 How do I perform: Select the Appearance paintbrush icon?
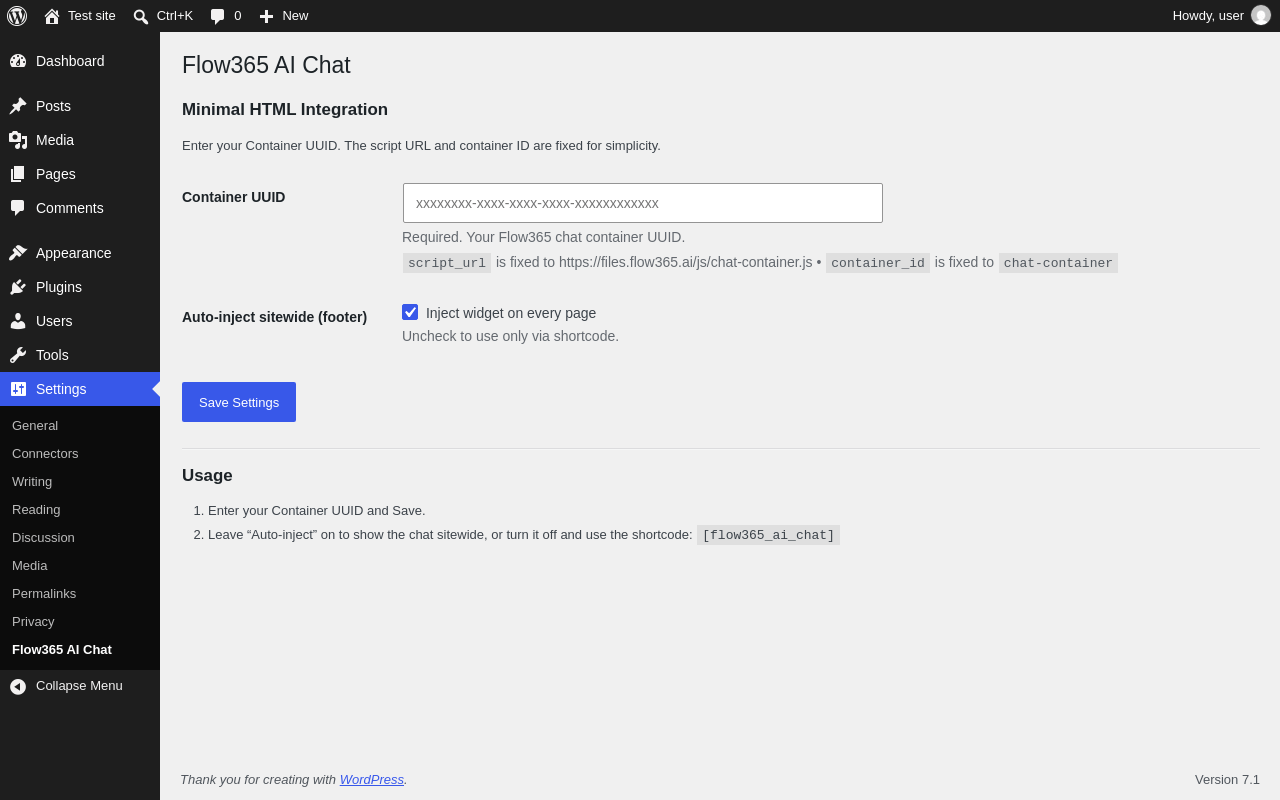click(18, 253)
